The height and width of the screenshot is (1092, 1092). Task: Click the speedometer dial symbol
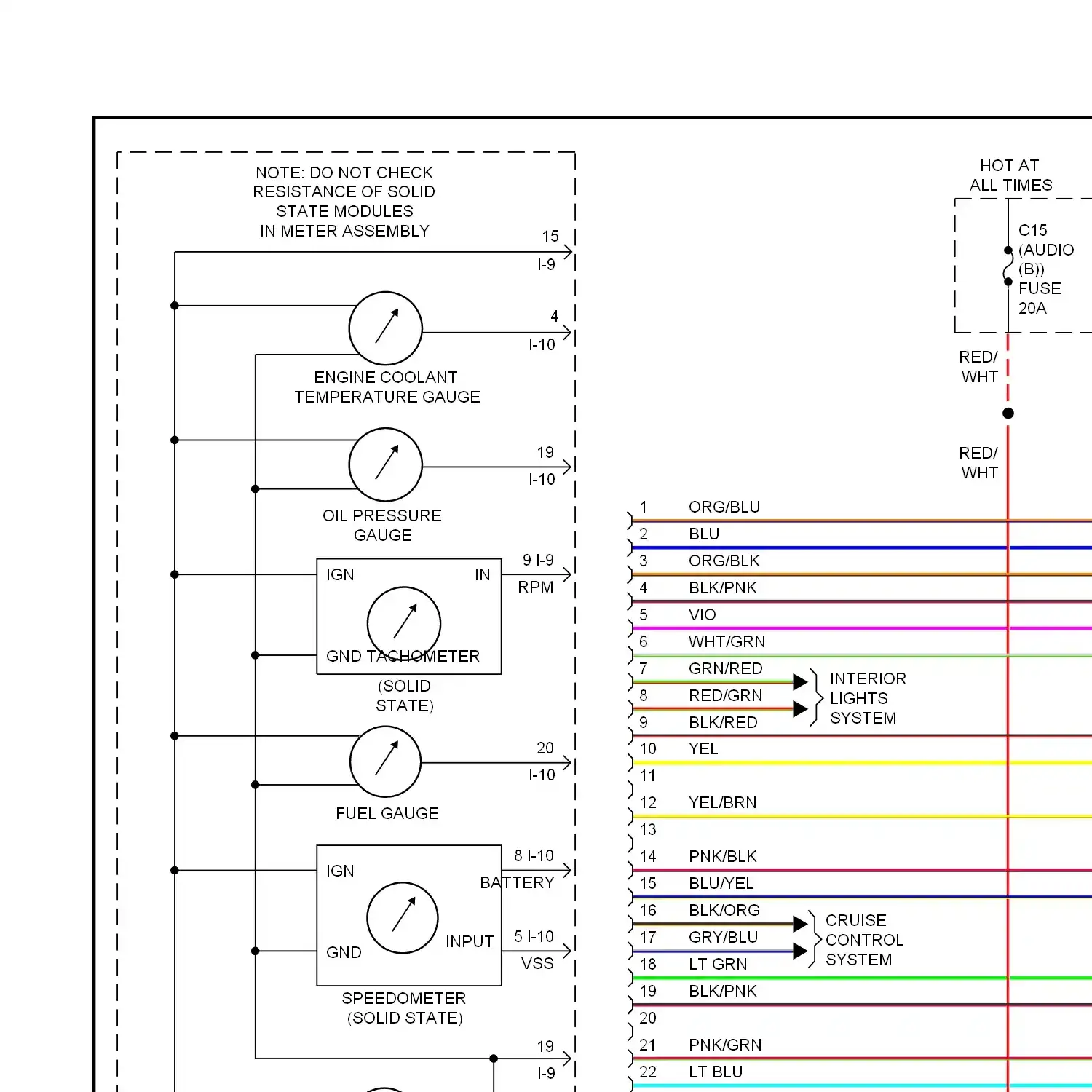[x=403, y=918]
